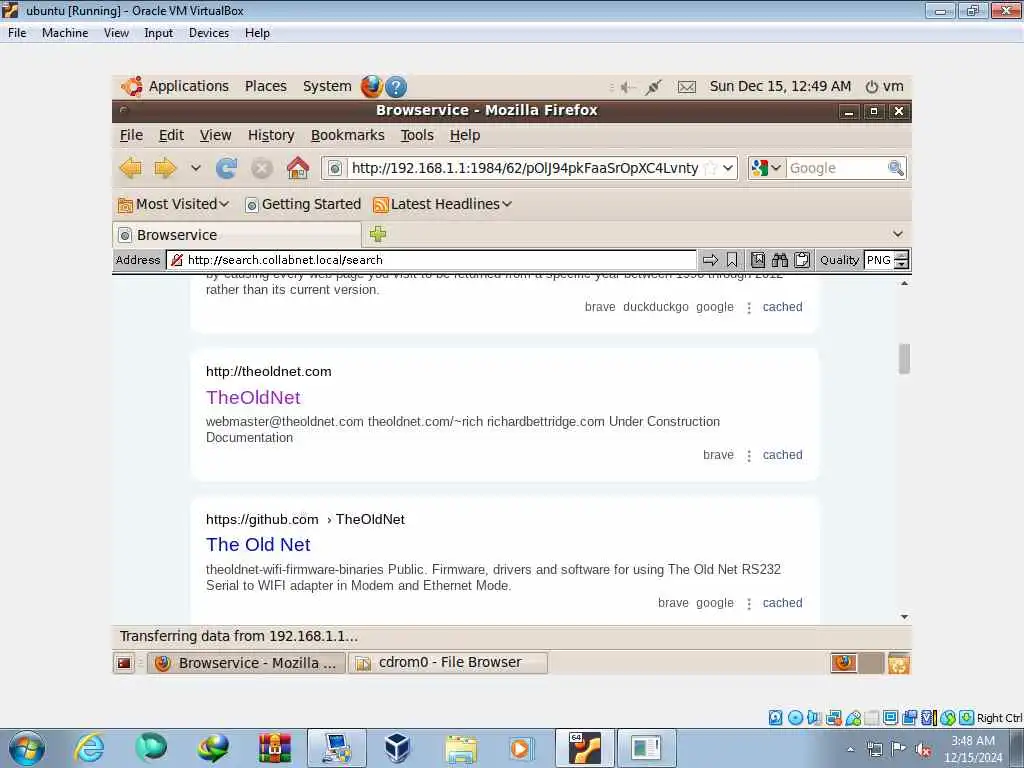Screen dimensions: 1024x768
Task: Open the Bookmarks menu in Firefox
Action: tap(347, 135)
